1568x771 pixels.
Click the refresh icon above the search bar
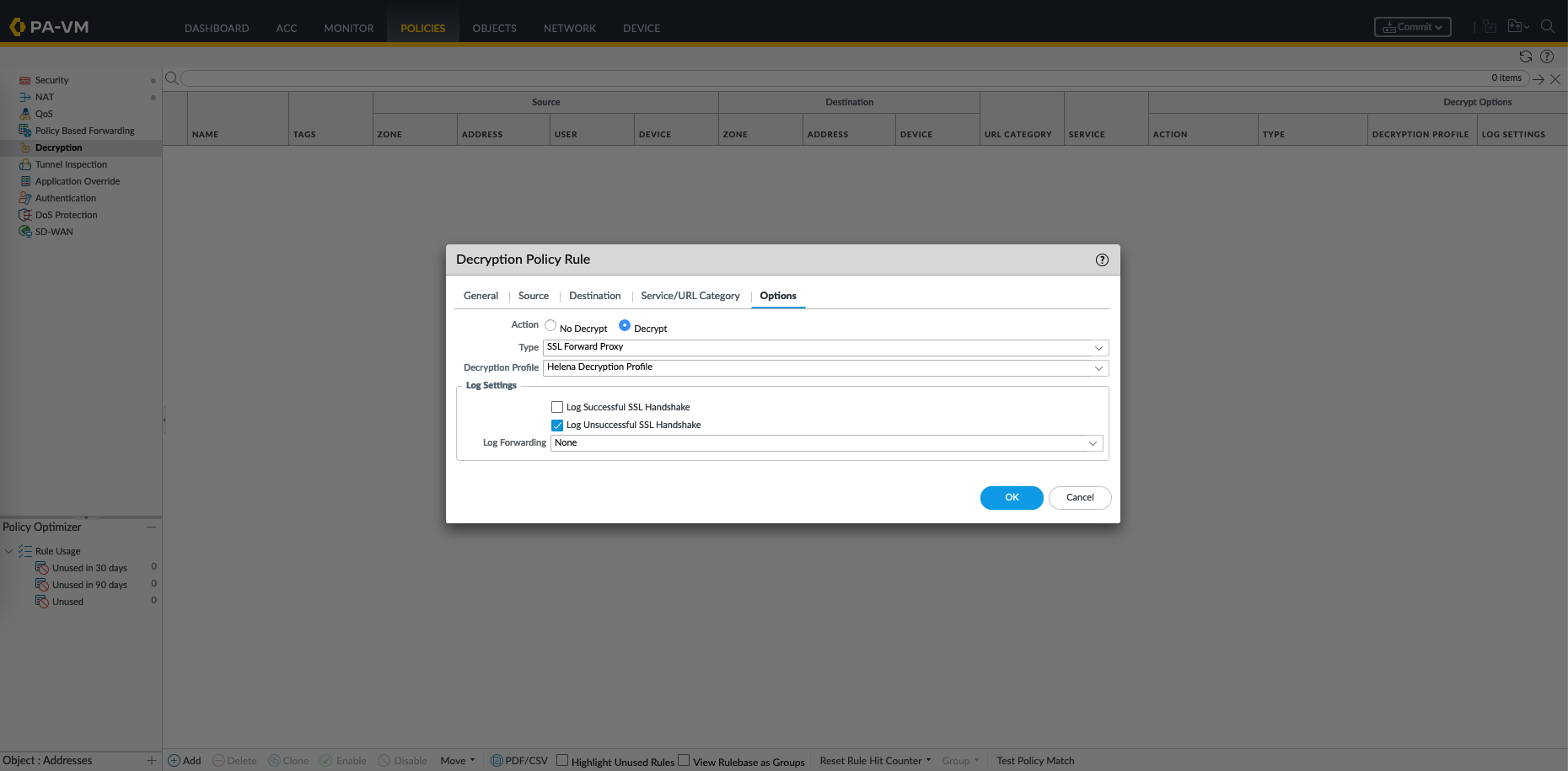1525,56
